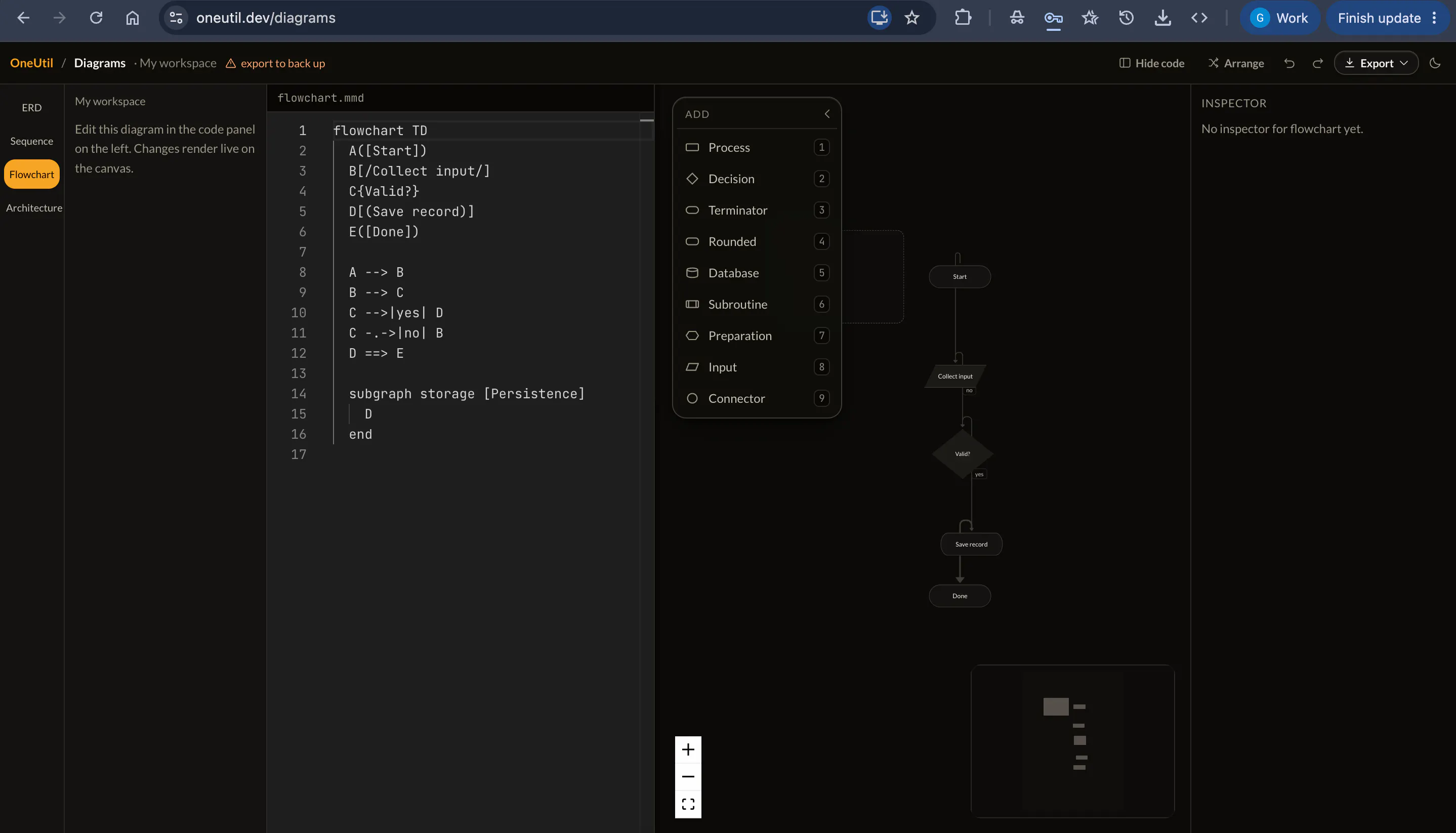Install the app via address bar icon
Viewport: 1456px width, 833px height.
tap(879, 18)
